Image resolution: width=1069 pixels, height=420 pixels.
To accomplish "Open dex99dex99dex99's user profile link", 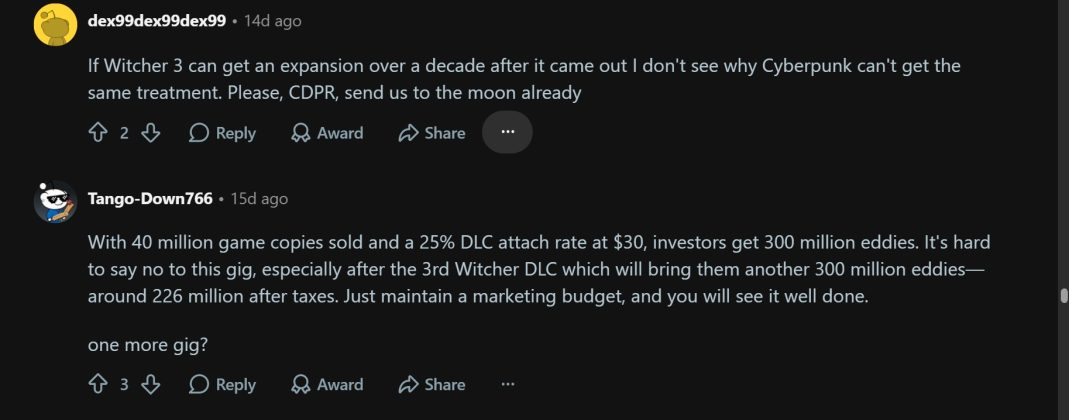I will (x=157, y=21).
